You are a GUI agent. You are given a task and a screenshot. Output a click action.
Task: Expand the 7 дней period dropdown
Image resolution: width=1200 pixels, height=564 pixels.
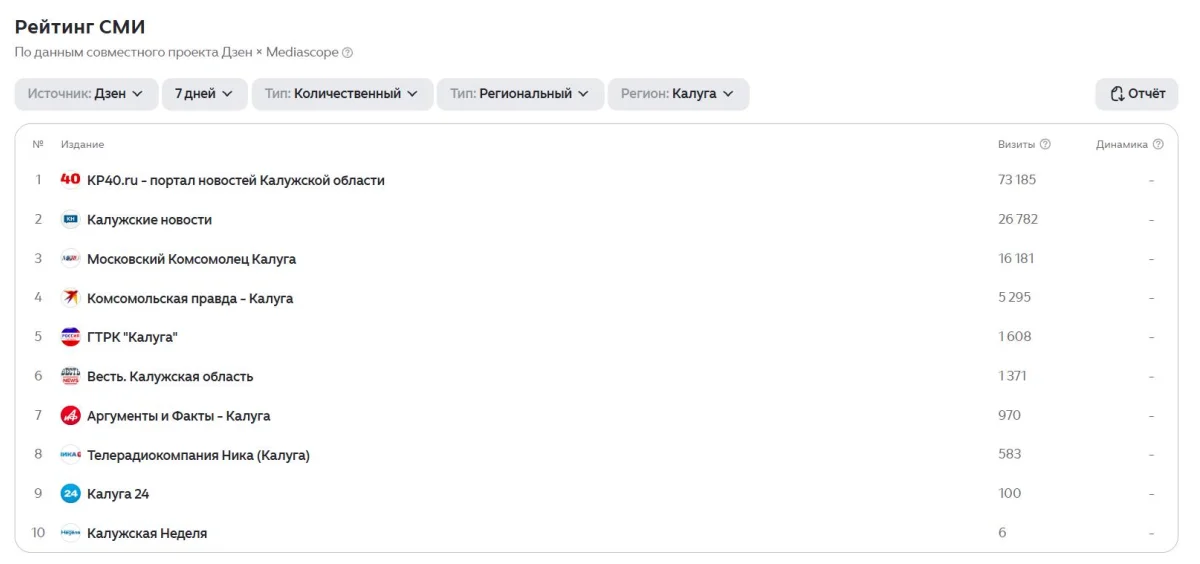(x=204, y=94)
